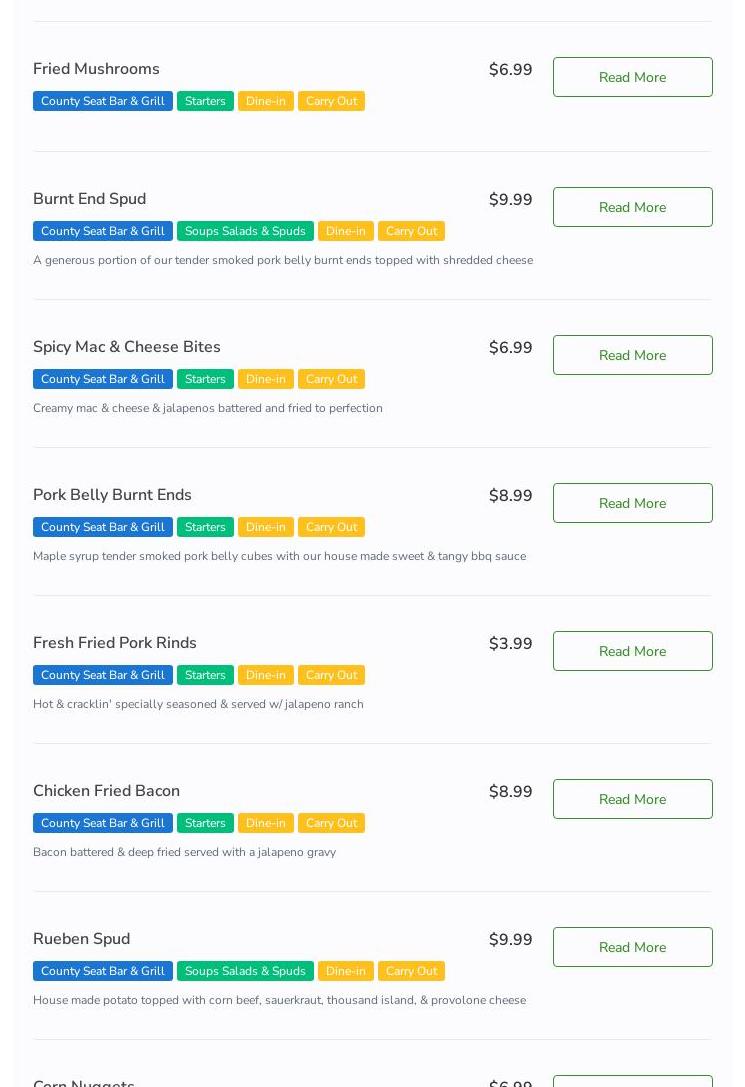Image resolution: width=745 pixels, height=1087 pixels.
Task: Select Starters tag under Fried Mushrooms
Action: (x=205, y=101)
